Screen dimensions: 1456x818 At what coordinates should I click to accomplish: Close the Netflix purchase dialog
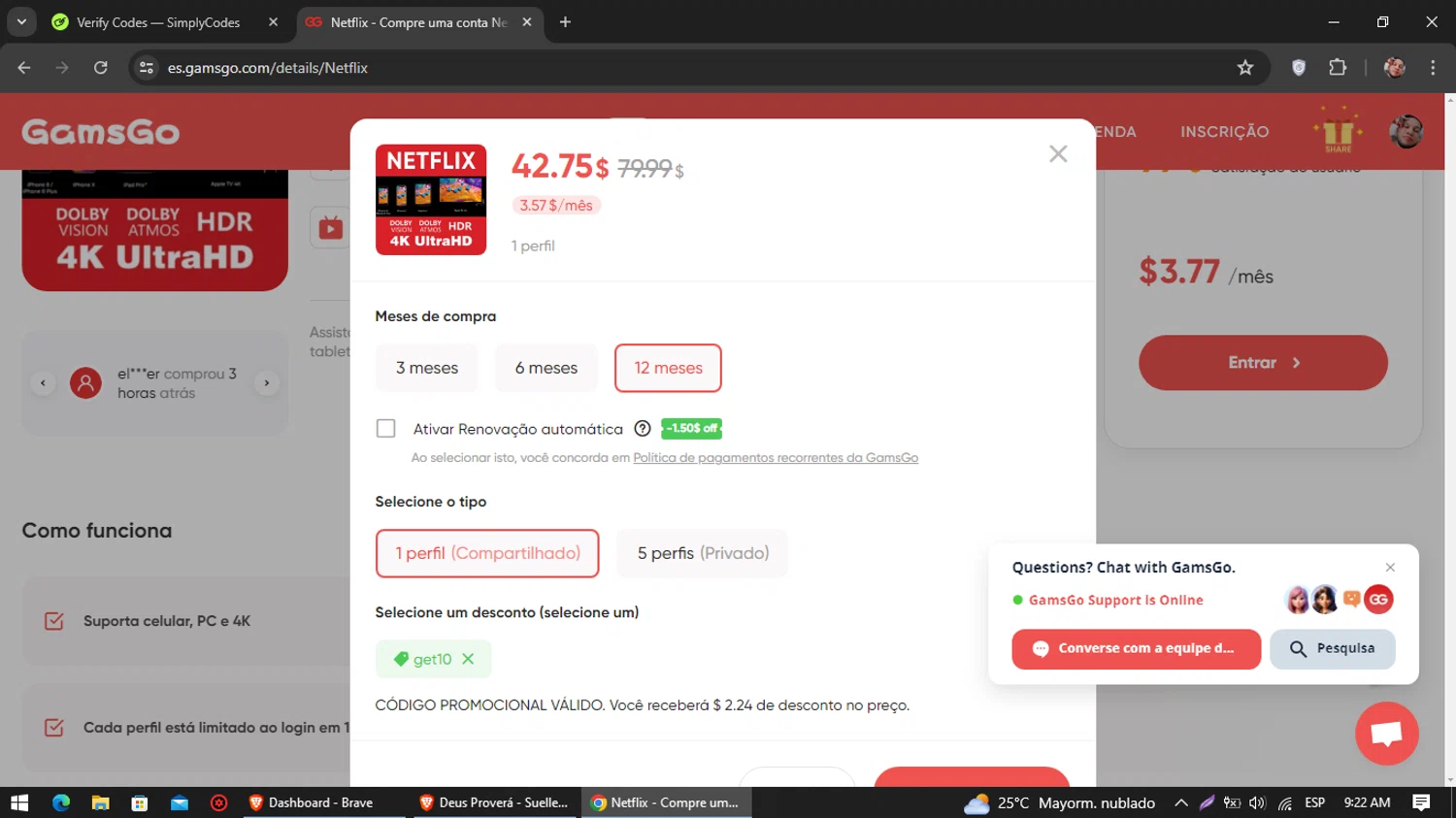point(1058,153)
